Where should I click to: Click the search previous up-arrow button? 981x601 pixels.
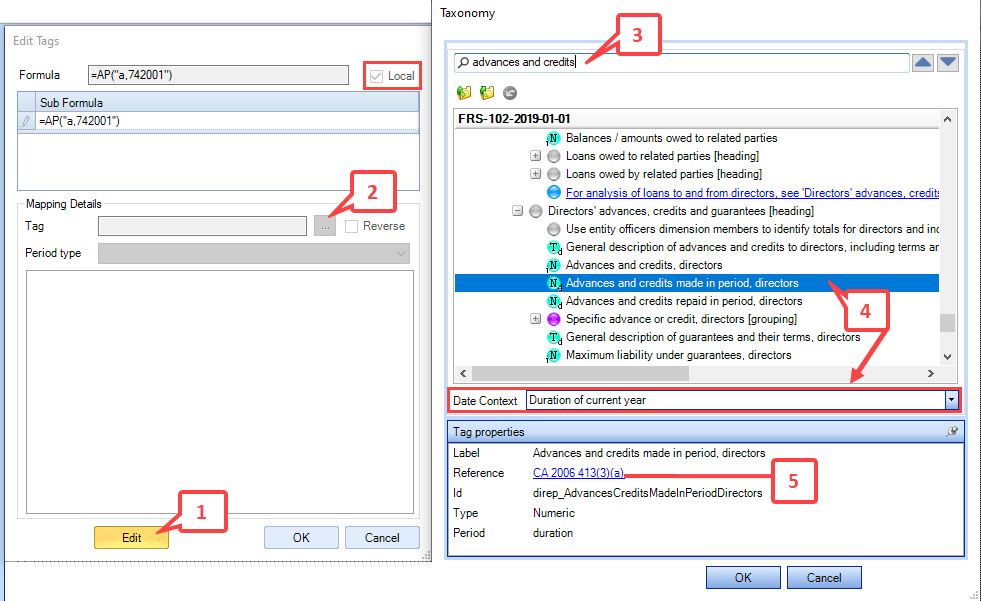(x=923, y=62)
